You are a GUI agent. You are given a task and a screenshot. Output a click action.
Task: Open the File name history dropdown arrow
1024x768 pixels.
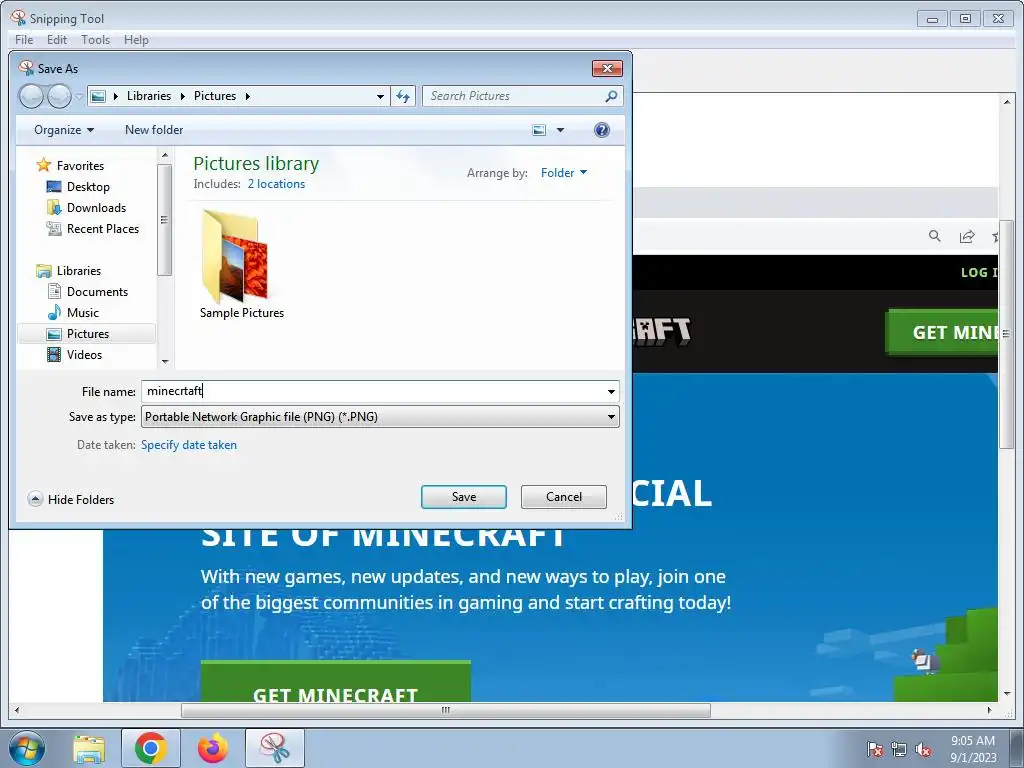click(611, 392)
